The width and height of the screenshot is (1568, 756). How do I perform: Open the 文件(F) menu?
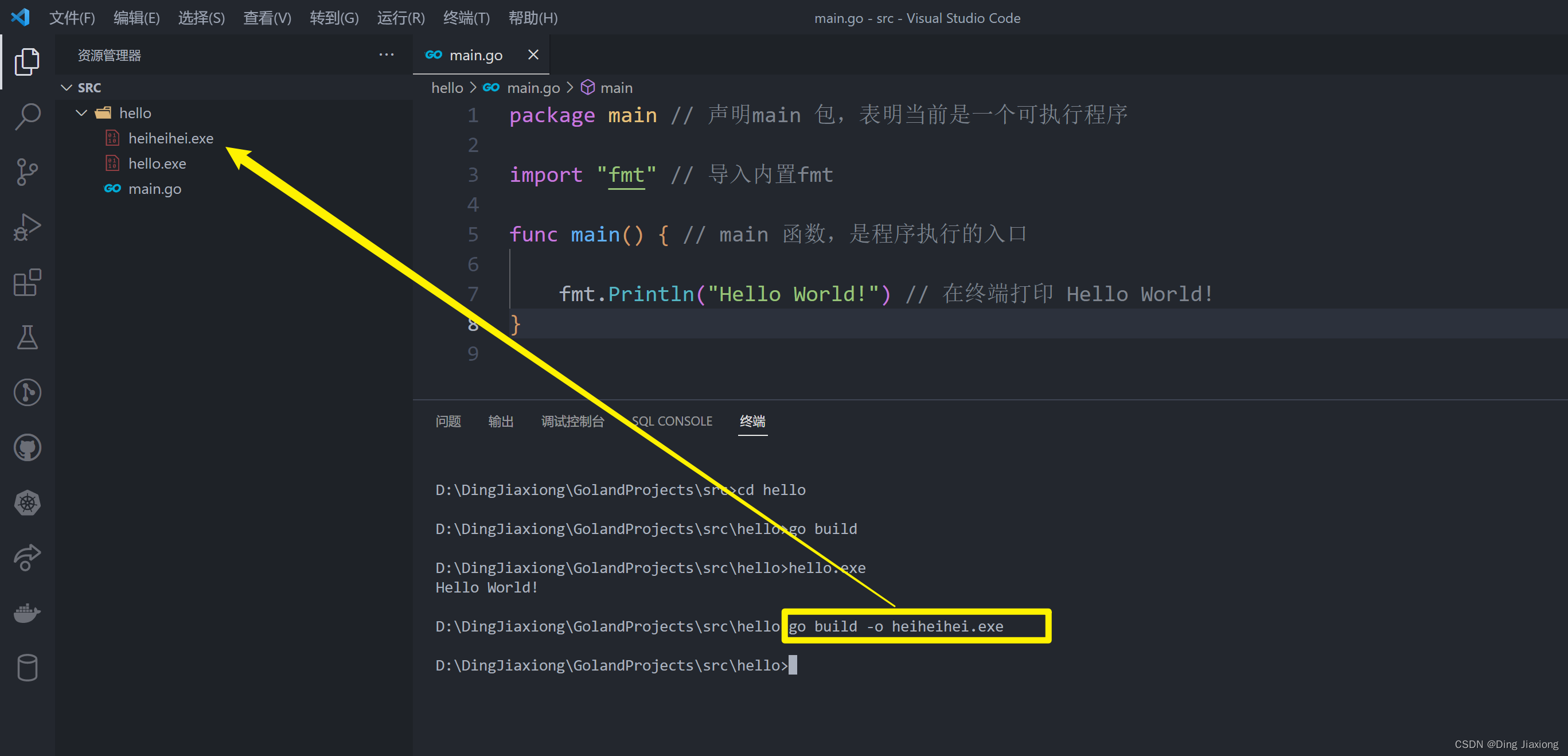coord(72,18)
